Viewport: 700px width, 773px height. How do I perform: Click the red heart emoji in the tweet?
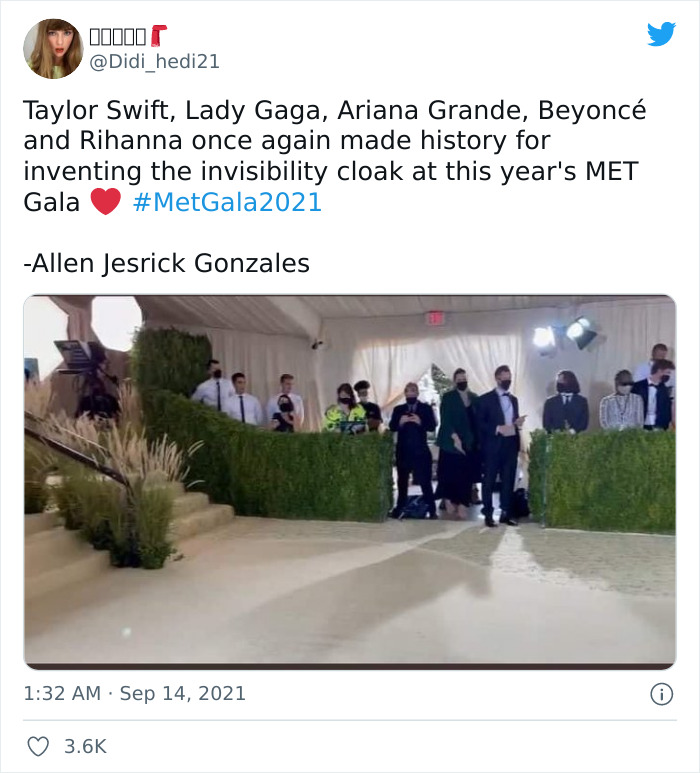(x=105, y=202)
